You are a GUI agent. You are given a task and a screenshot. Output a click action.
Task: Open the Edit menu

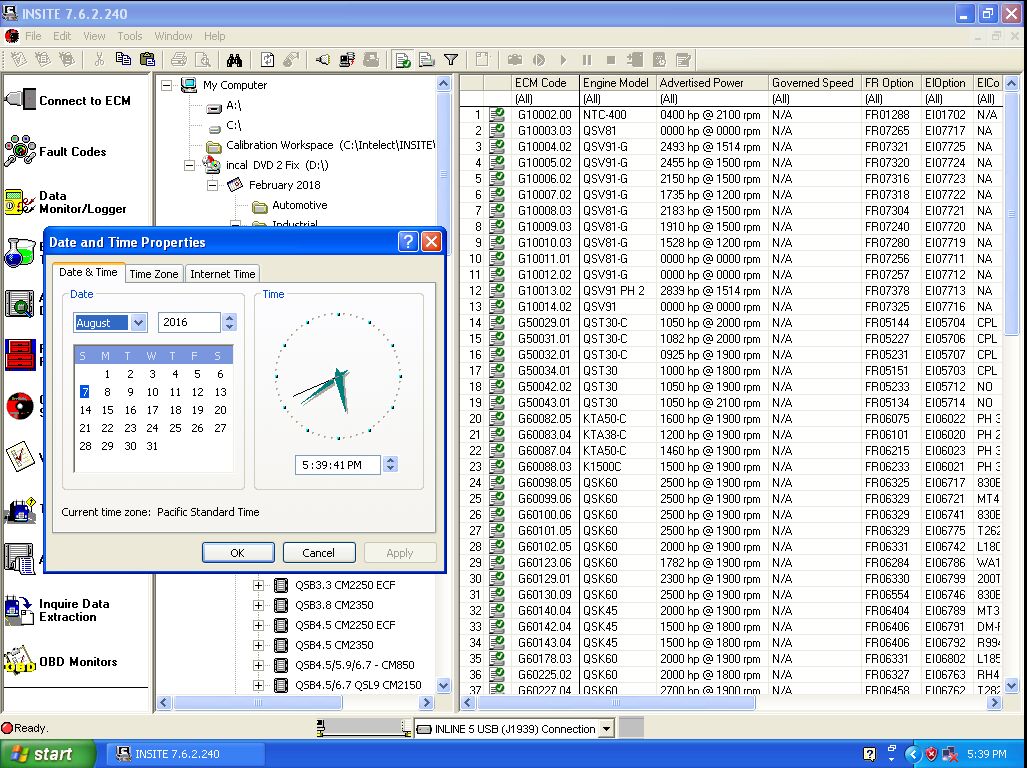click(x=62, y=36)
